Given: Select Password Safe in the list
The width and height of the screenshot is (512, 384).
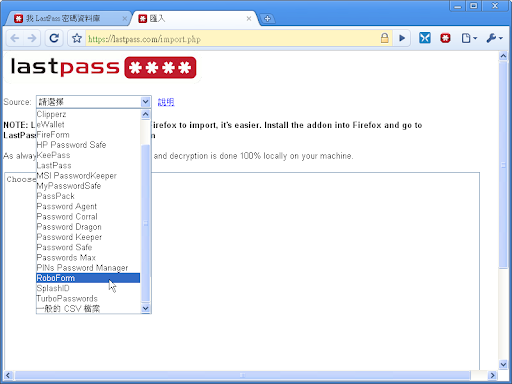Looking at the screenshot, I should click(88, 247).
